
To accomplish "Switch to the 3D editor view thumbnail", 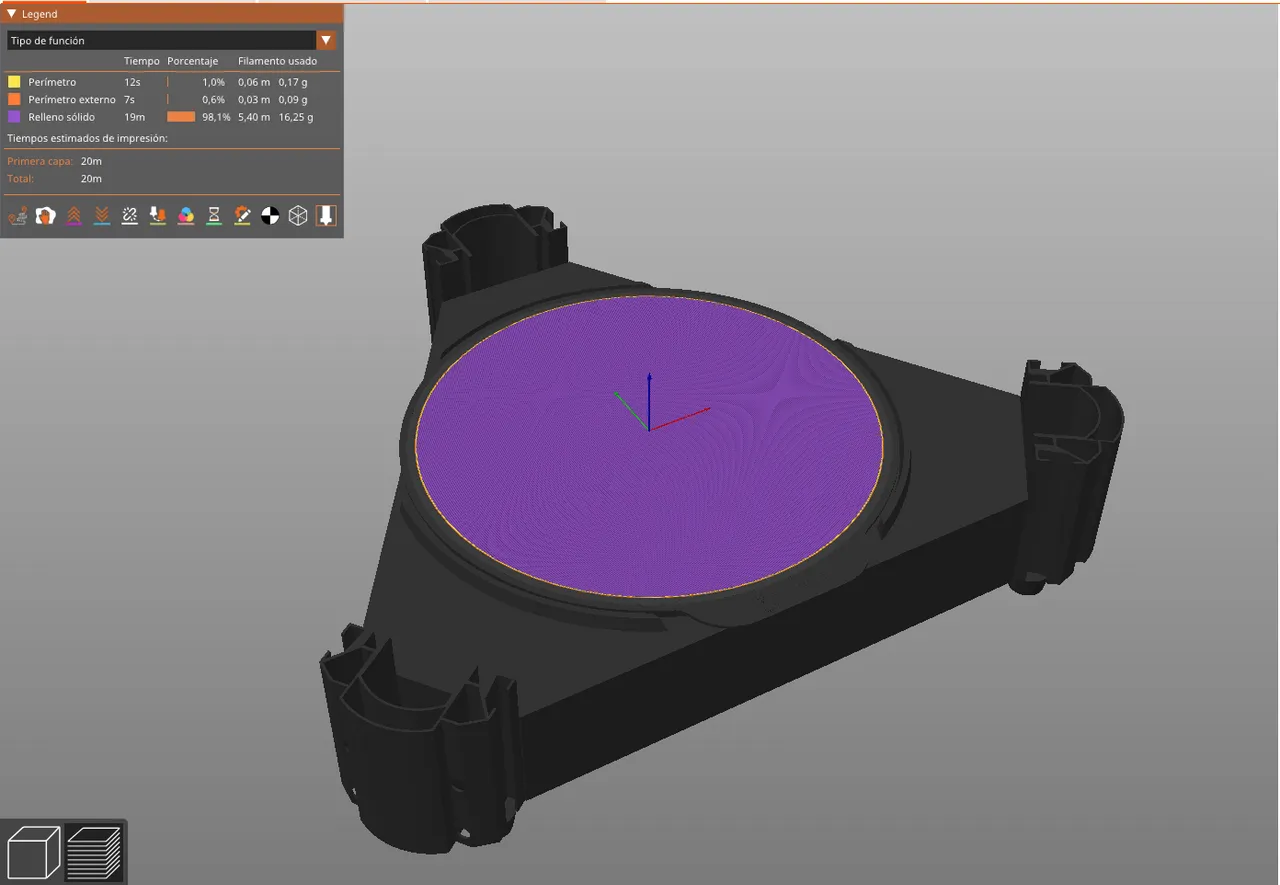I will tap(32, 850).
